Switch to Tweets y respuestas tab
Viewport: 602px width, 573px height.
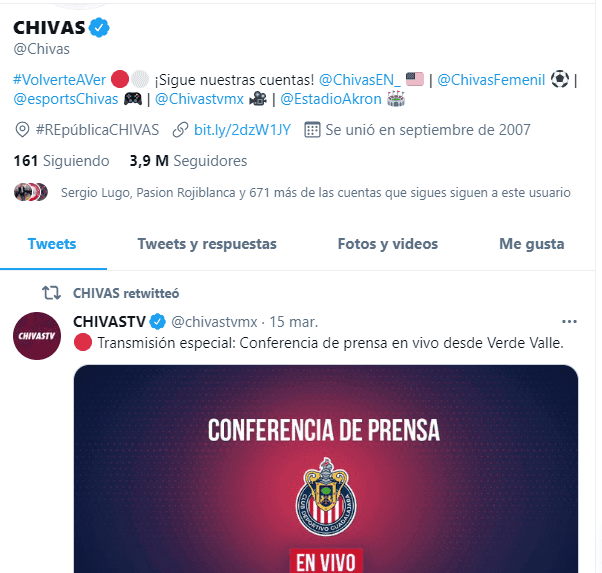(207, 244)
